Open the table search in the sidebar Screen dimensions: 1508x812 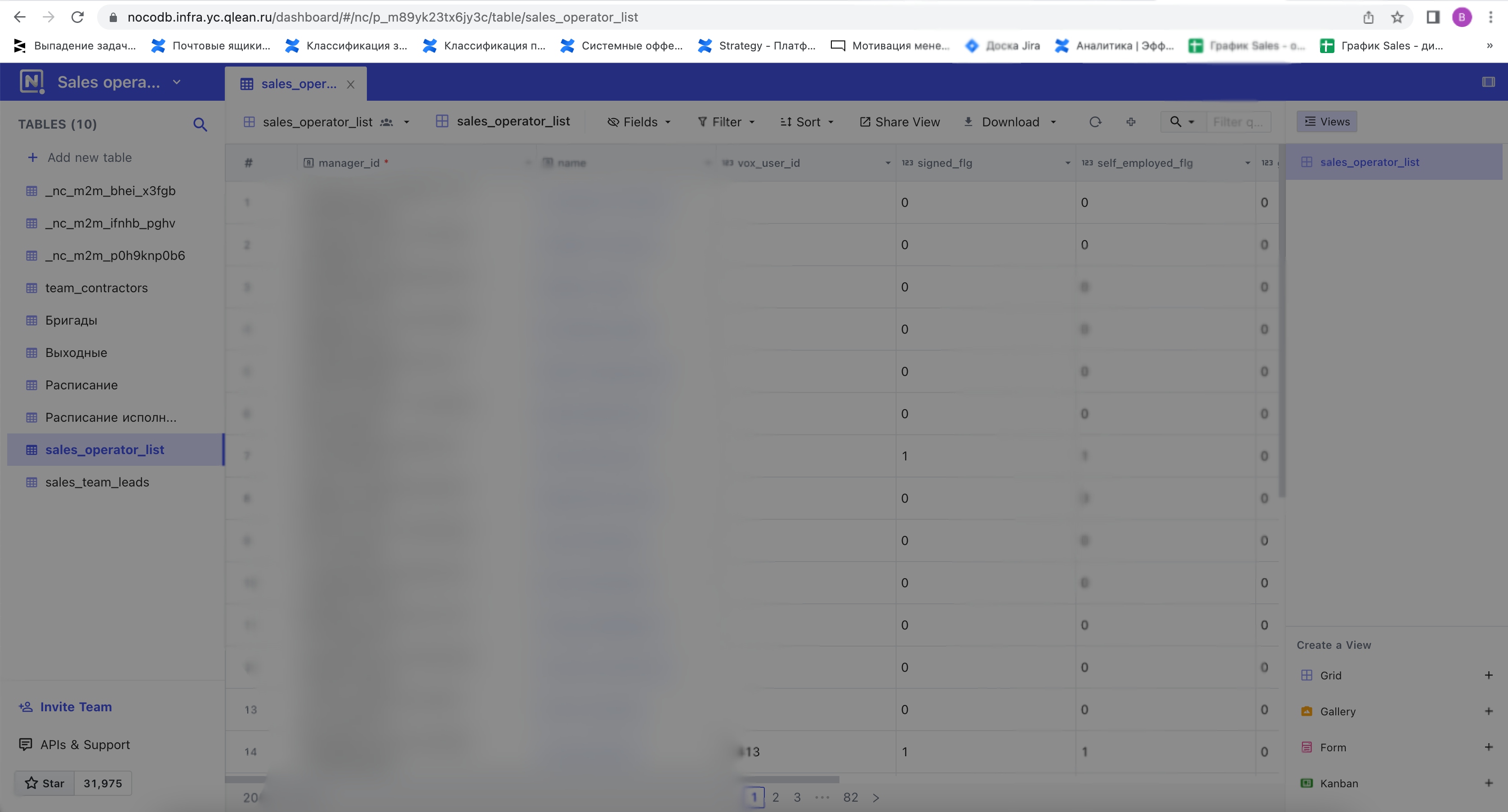tap(201, 124)
